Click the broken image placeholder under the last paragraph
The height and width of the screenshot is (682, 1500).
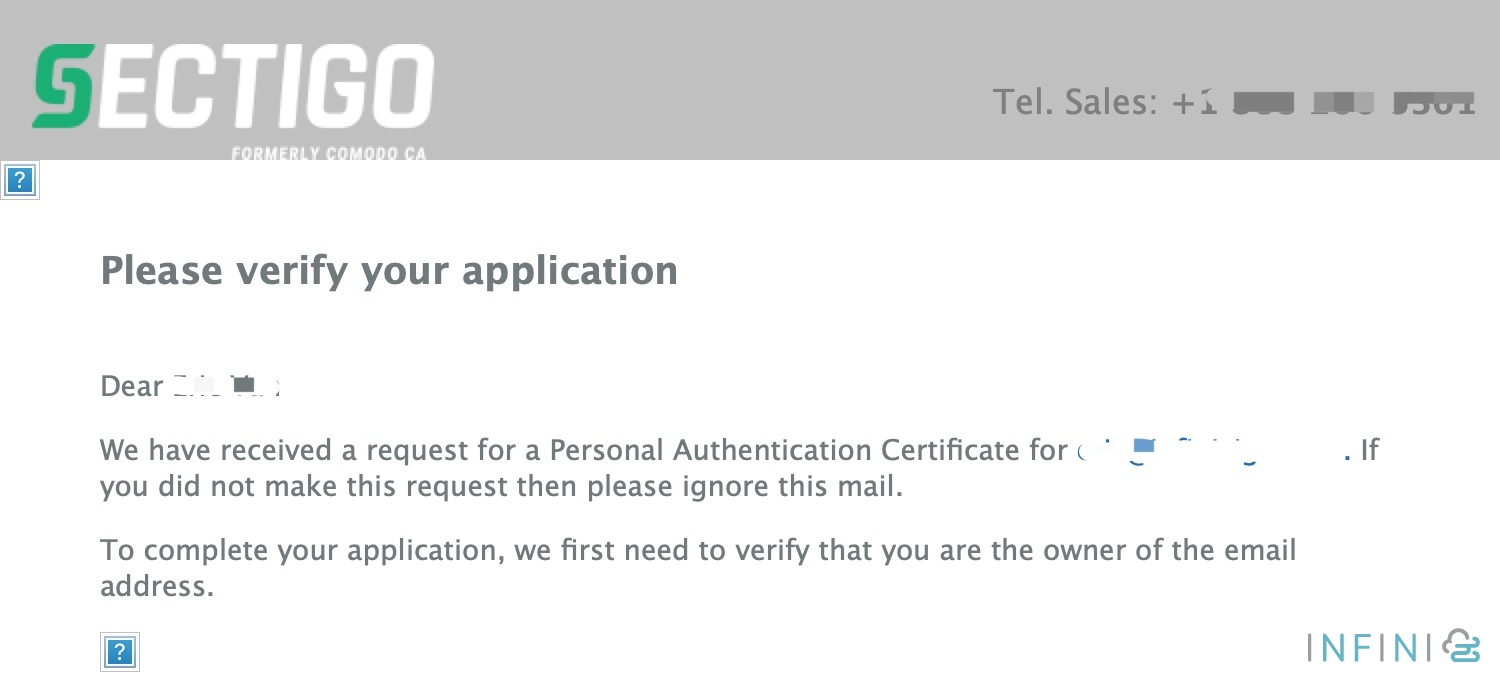point(119,653)
